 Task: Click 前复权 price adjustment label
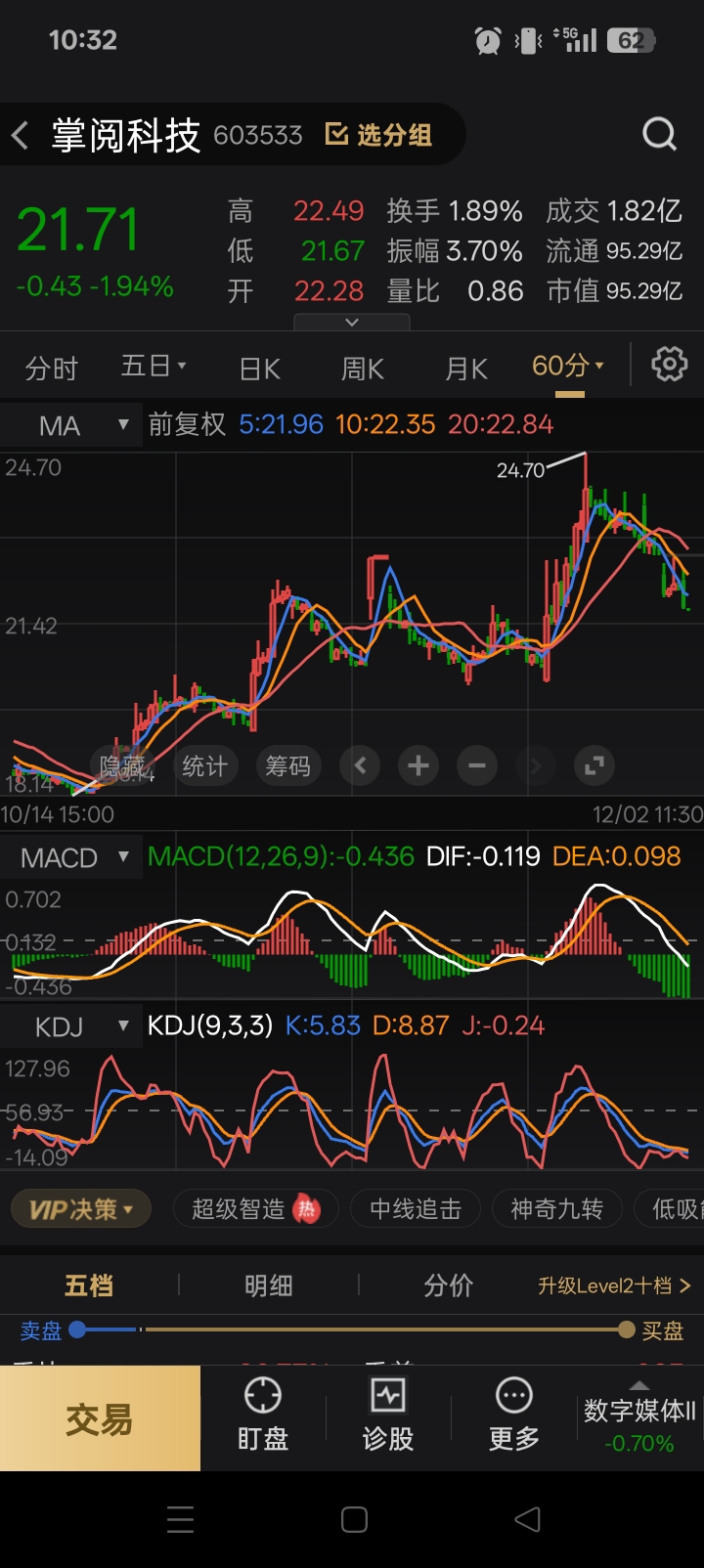tap(187, 424)
